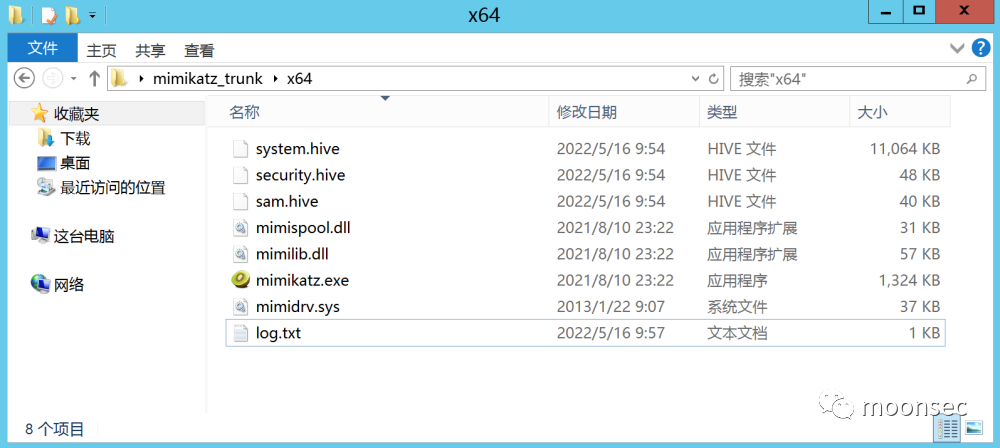Click the 应用程序 type cell
This screenshot has width=1000, height=448.
click(x=737, y=280)
